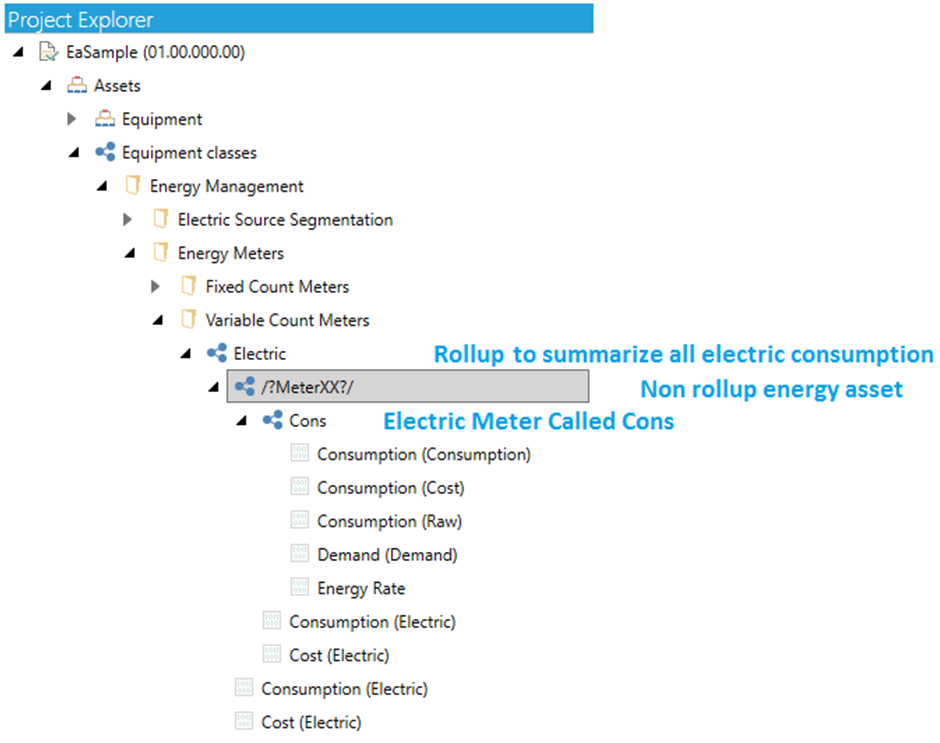Screen dimensions: 940x743
Task: Expand the Fixed Count Meters arrow
Action: (x=156, y=287)
